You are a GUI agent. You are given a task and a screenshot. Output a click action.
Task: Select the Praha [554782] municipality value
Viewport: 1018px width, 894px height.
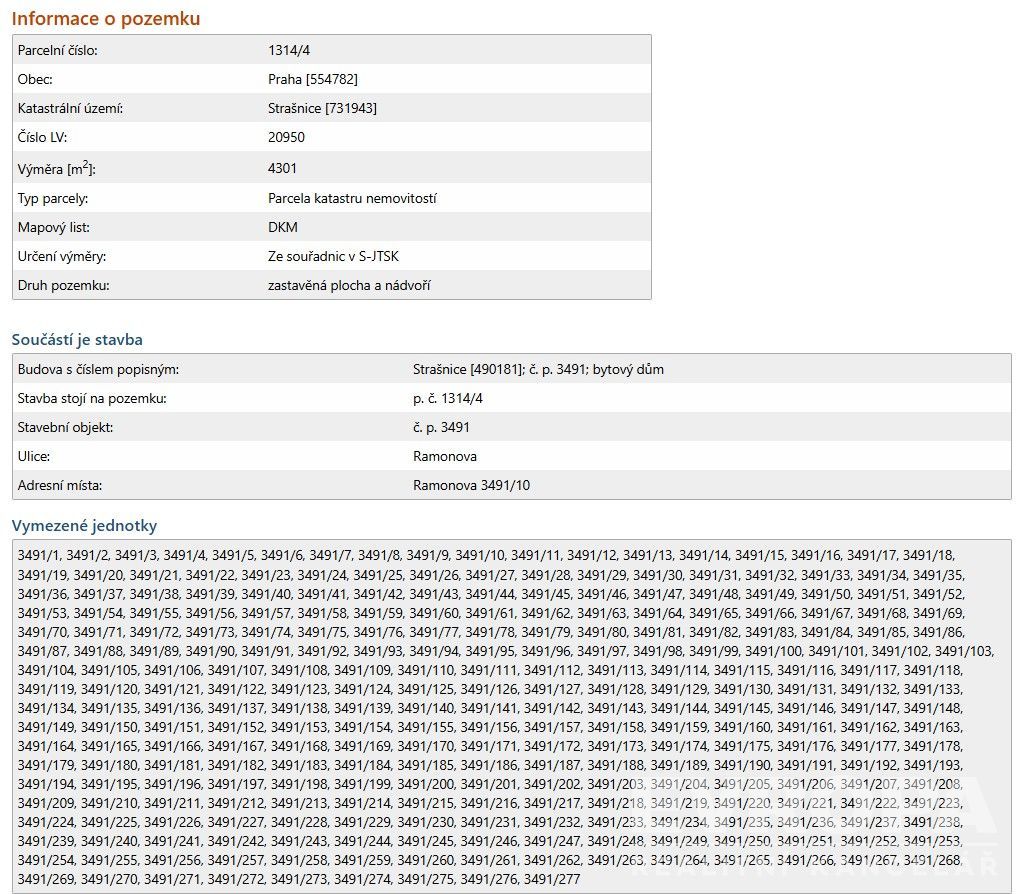pyautogui.click(x=312, y=79)
